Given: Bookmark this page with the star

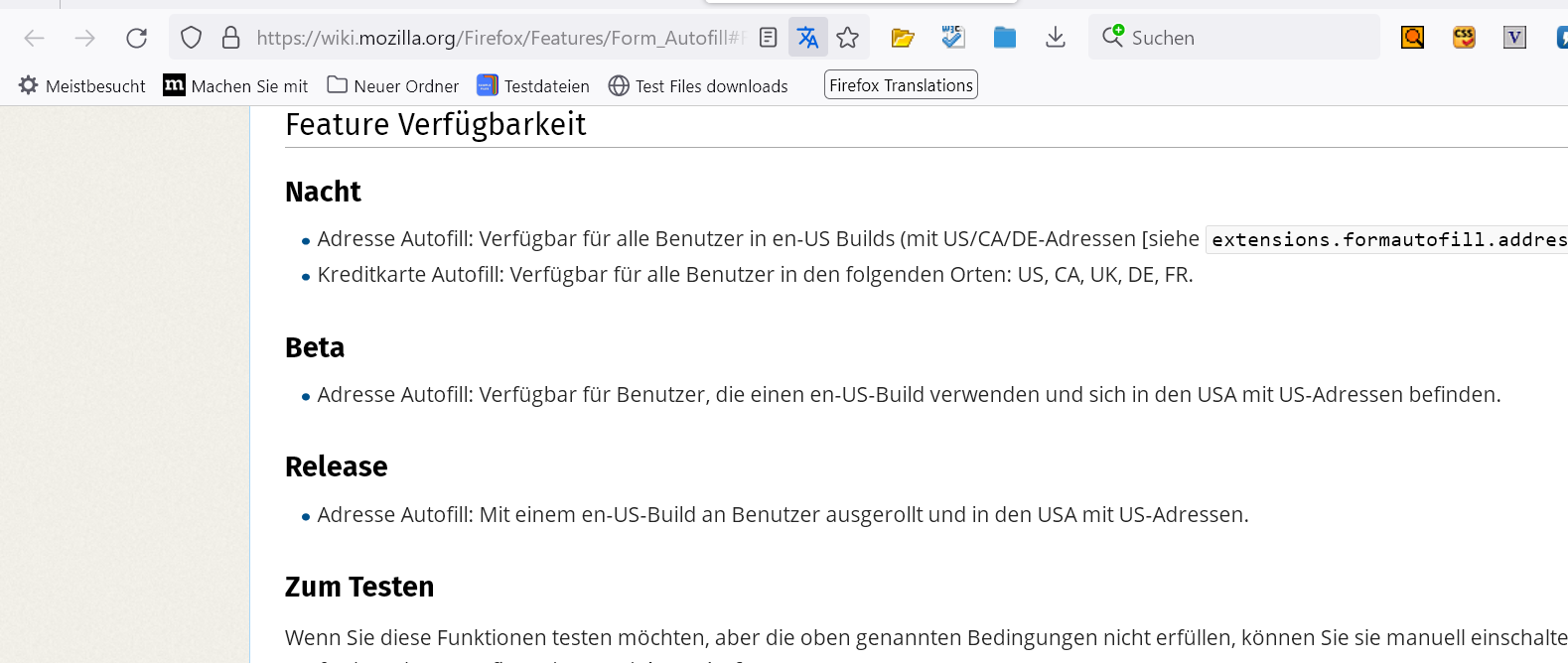Looking at the screenshot, I should point(848,38).
